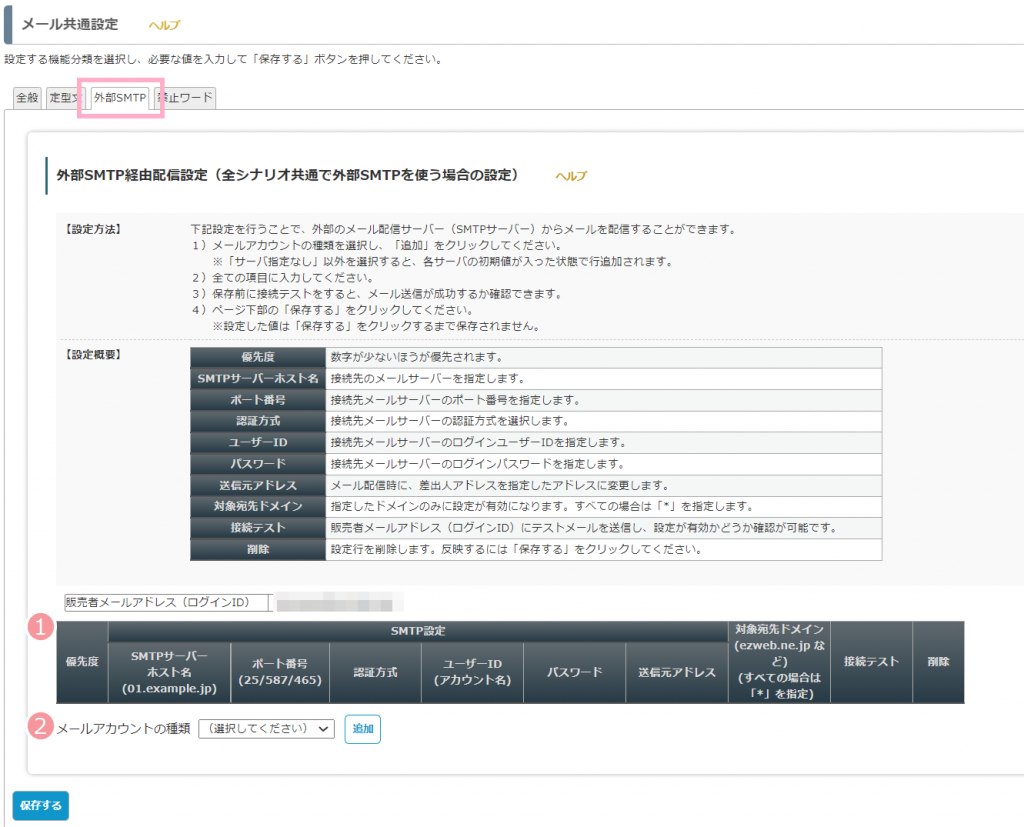Click 対象宛先ドメイン row label in 設定概要
The image size is (1024, 827).
258,506
